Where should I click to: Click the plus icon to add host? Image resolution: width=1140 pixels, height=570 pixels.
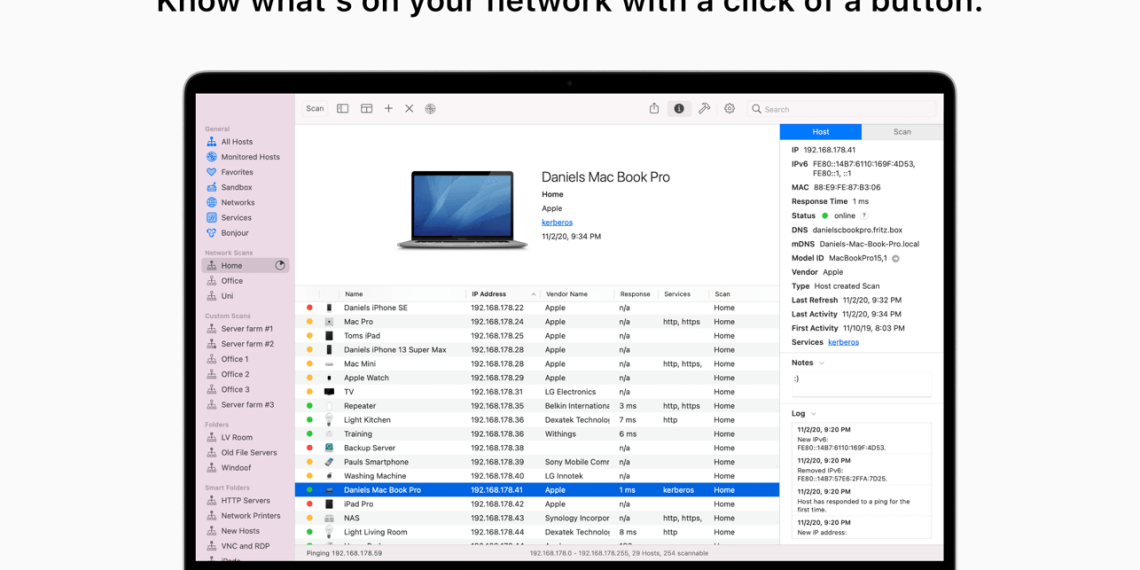click(x=388, y=109)
